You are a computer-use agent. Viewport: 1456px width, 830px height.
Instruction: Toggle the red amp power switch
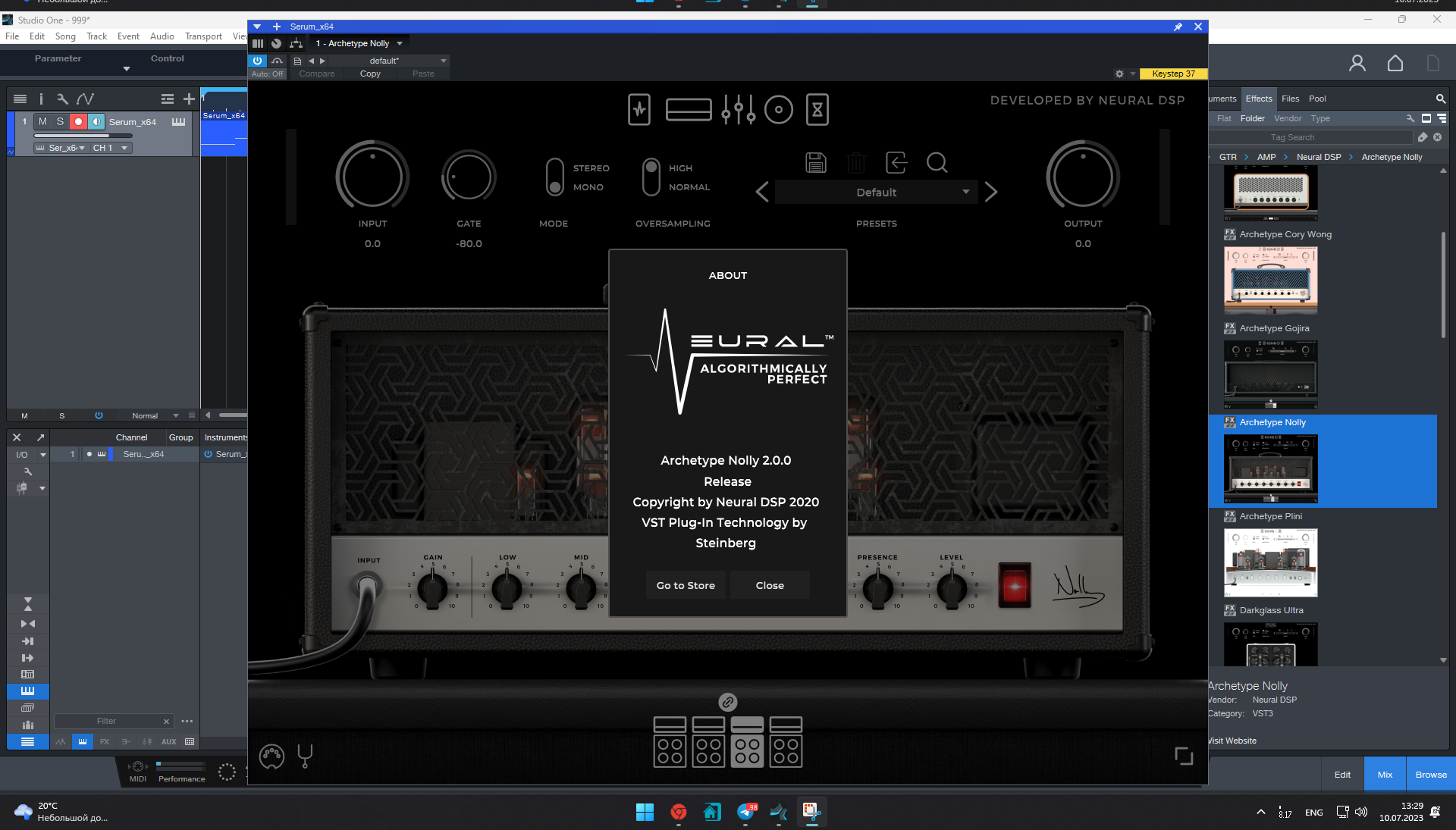1015,585
